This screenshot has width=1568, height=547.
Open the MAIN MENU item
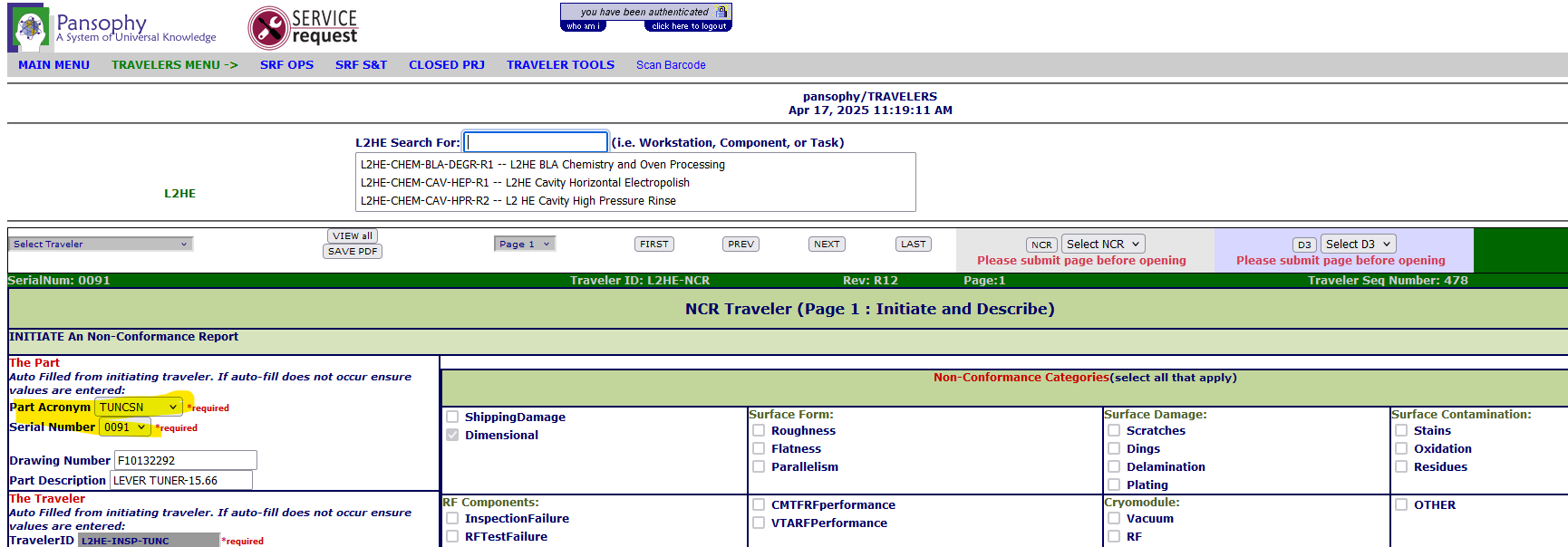pos(53,65)
